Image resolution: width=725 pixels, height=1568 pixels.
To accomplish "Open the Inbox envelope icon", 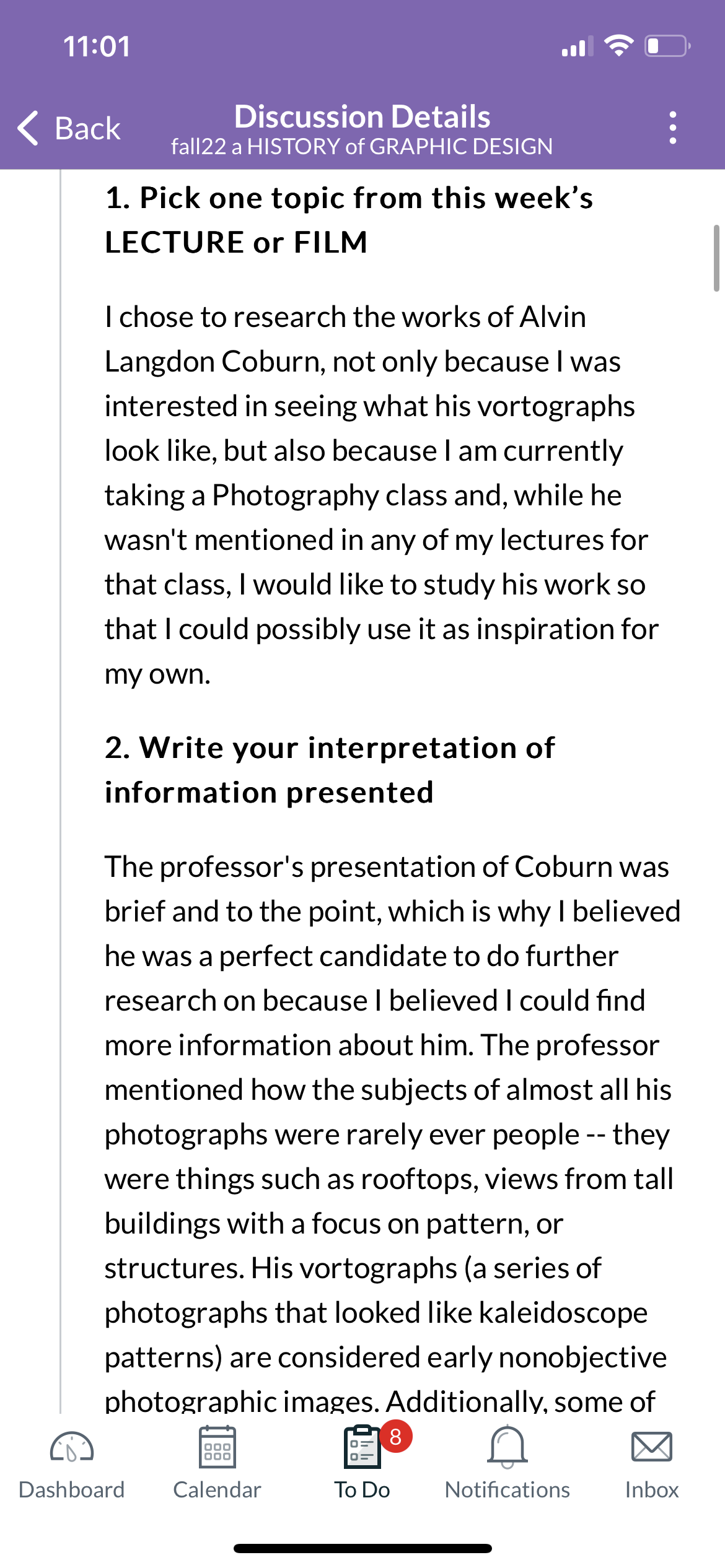I will pyautogui.click(x=652, y=1447).
